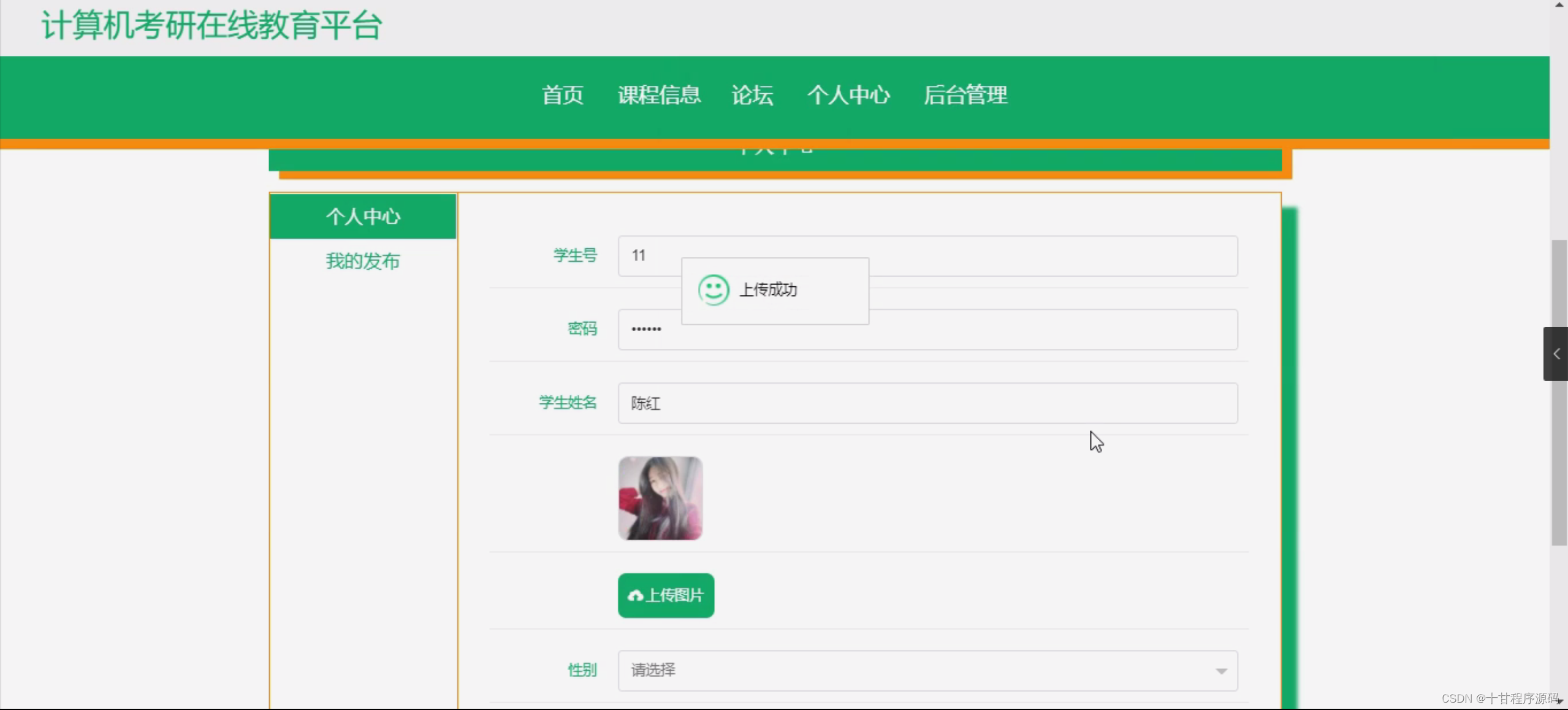This screenshot has height=710, width=1568.
Task: Switch to the 我的发布 sidebar tab
Action: (362, 261)
